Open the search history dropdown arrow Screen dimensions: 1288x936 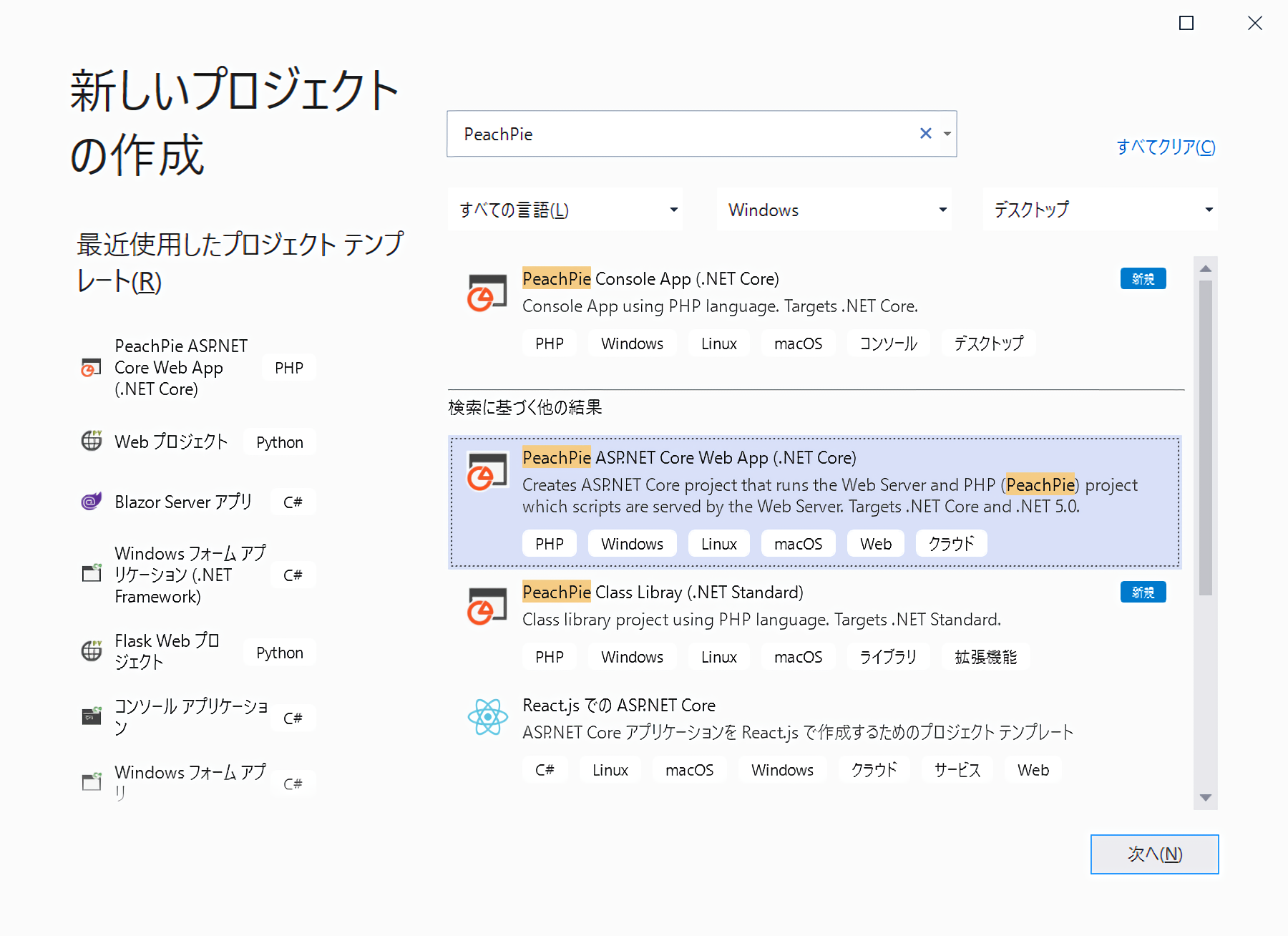click(x=947, y=134)
